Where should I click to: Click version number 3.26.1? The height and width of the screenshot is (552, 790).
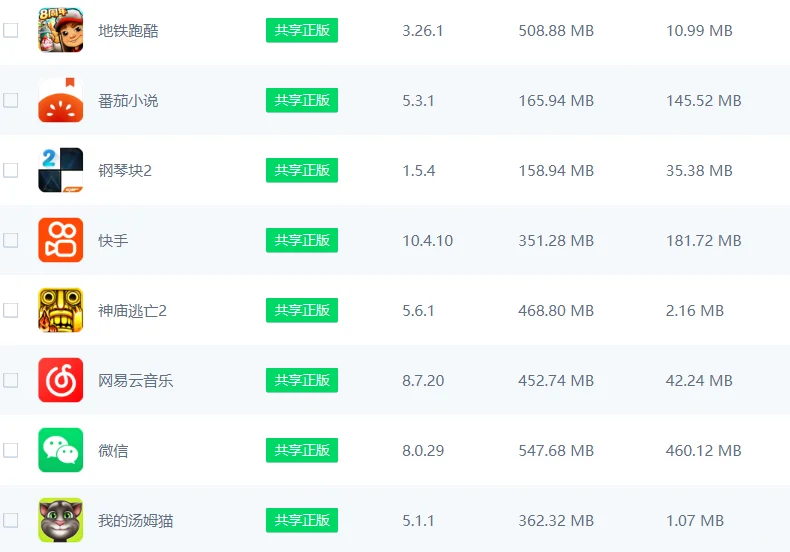point(423,31)
